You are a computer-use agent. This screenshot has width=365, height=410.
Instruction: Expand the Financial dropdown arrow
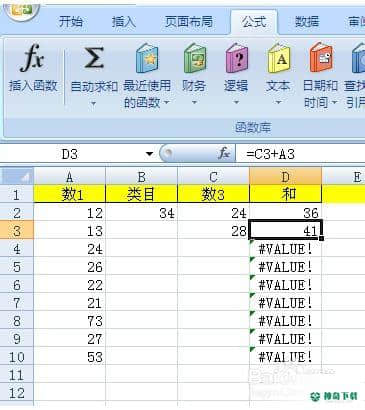click(194, 103)
